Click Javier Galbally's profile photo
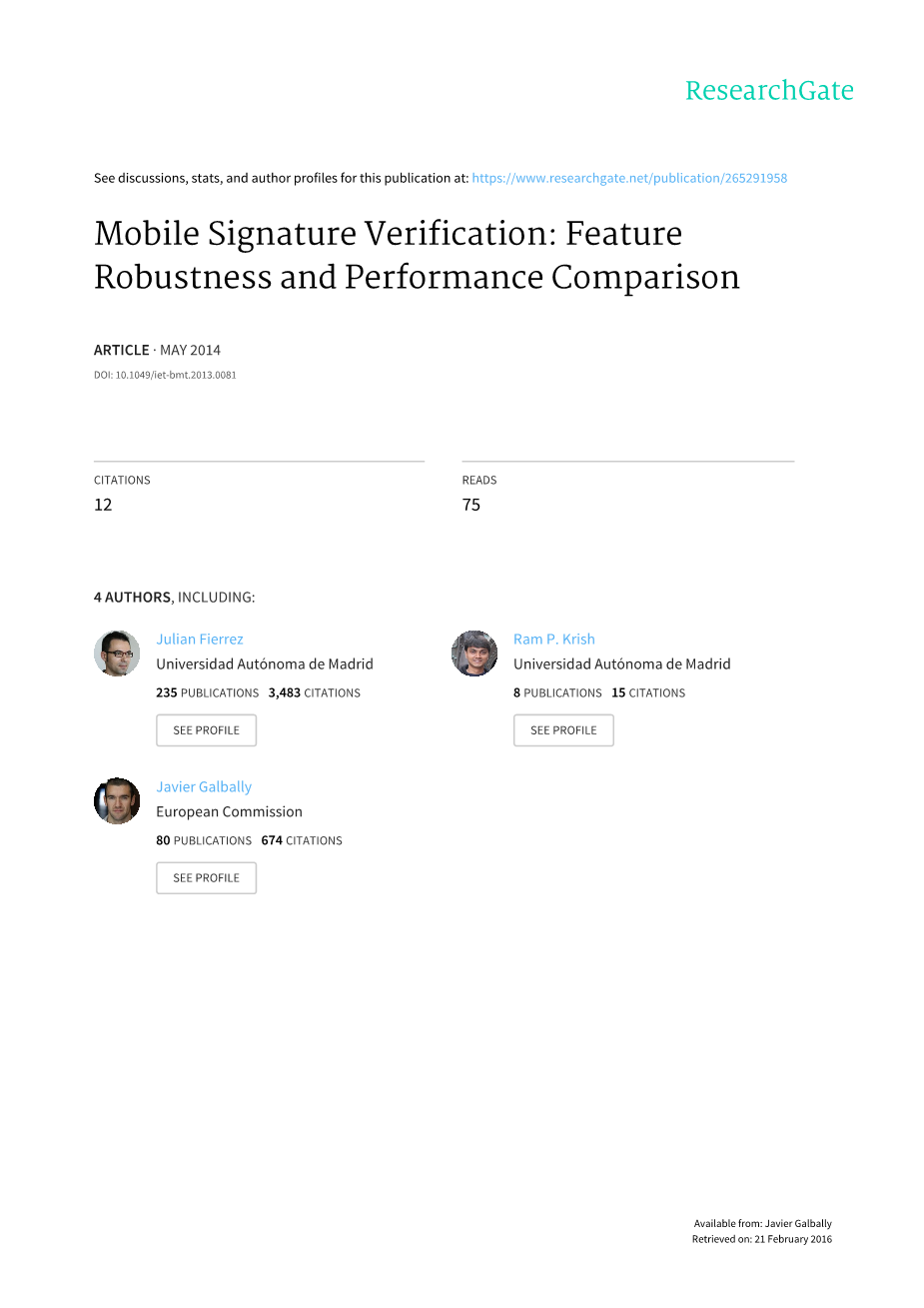924x1308 pixels. tap(117, 801)
